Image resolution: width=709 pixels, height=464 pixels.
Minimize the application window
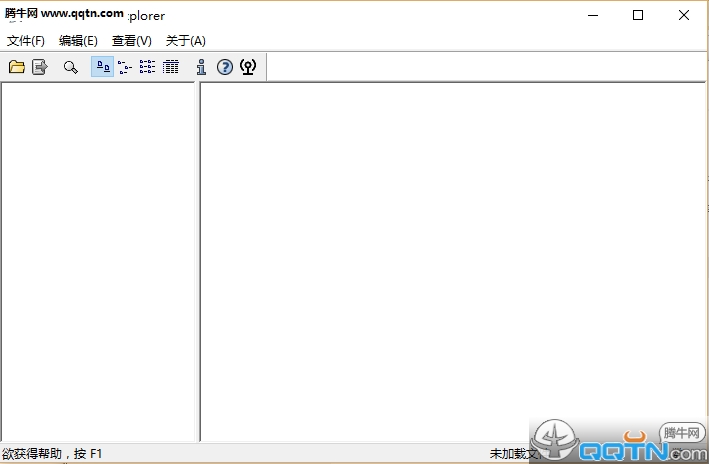(593, 15)
